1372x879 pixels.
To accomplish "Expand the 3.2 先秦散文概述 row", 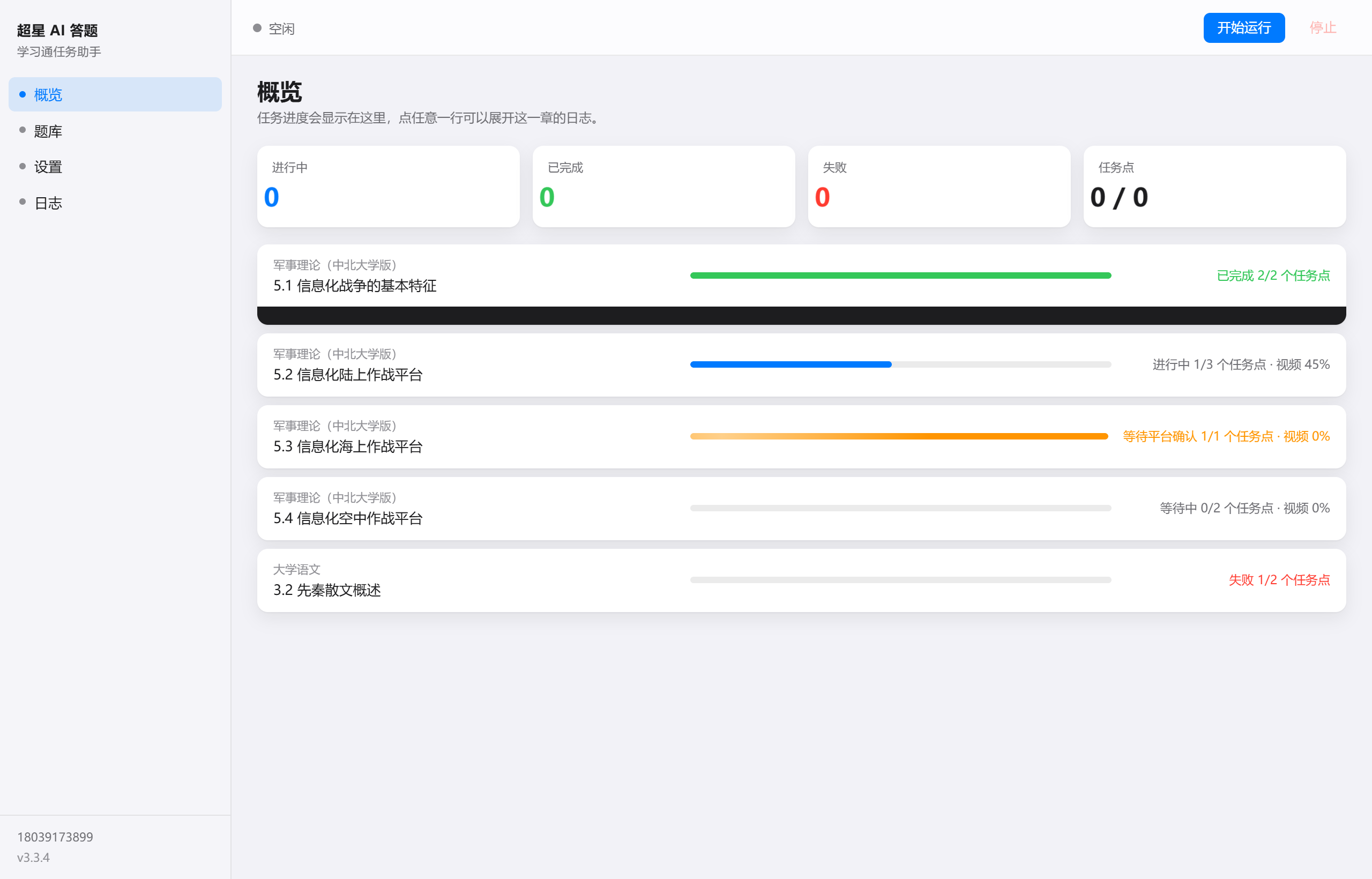I will point(801,580).
